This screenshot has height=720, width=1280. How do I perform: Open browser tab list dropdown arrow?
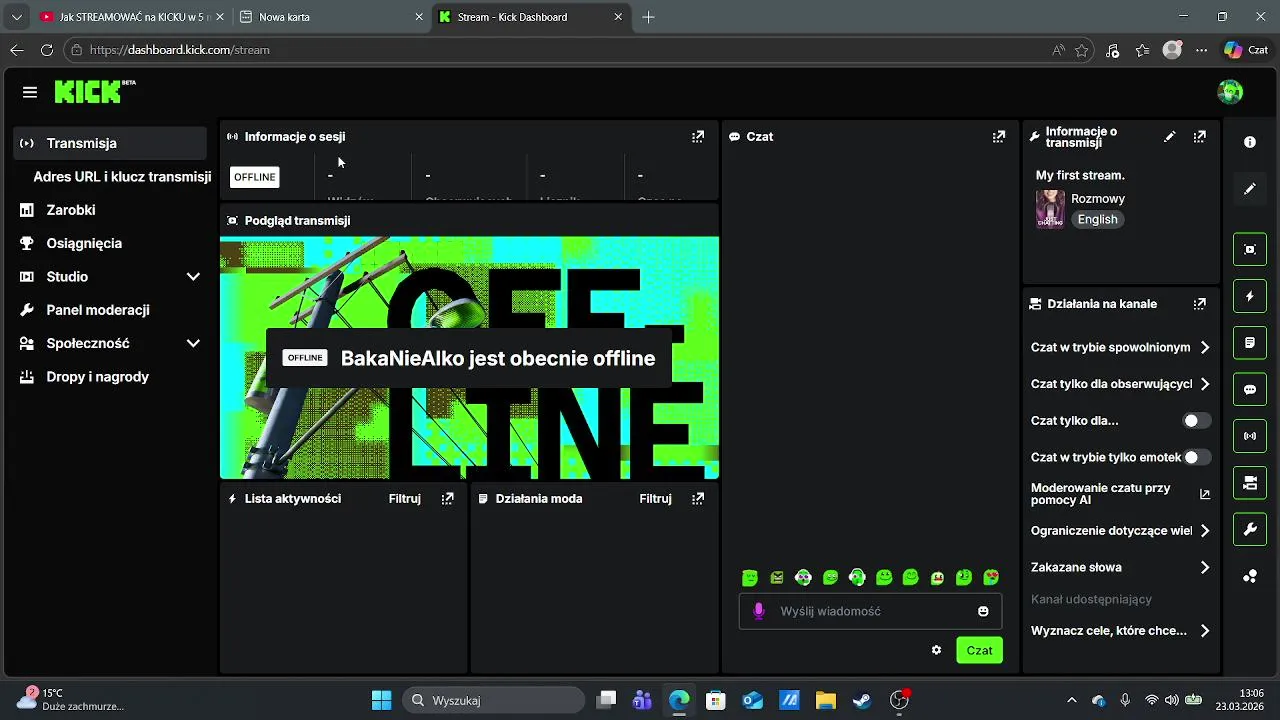coord(16,17)
